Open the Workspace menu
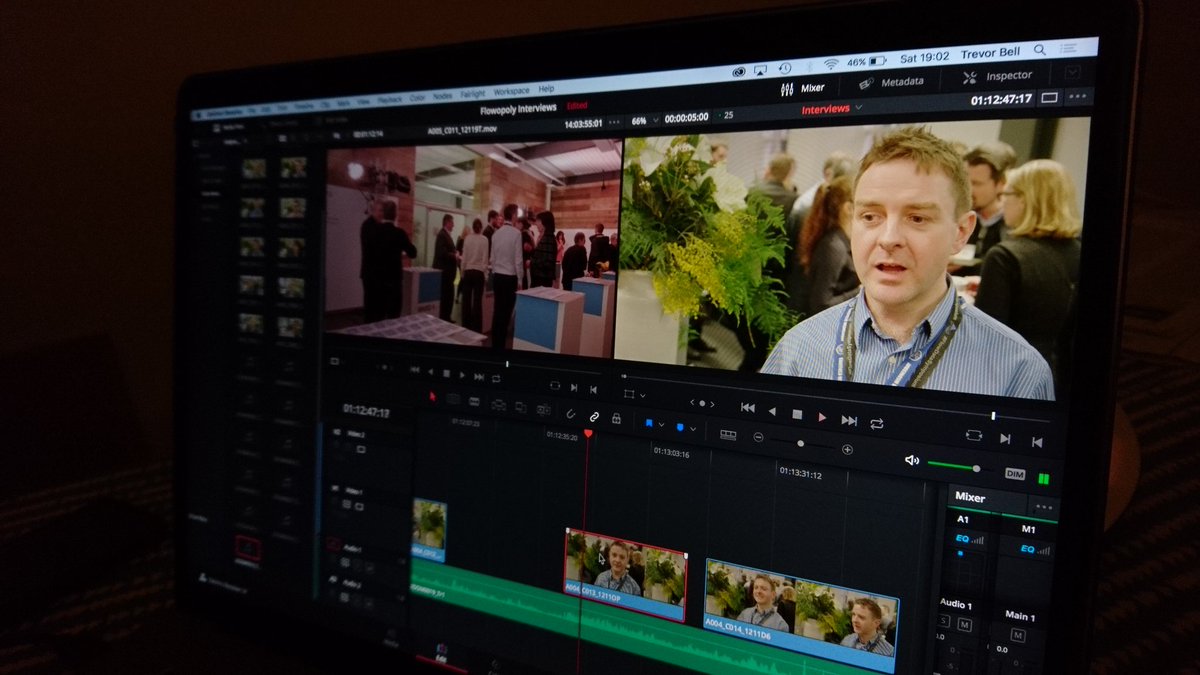This screenshot has height=675, width=1200. point(512,90)
